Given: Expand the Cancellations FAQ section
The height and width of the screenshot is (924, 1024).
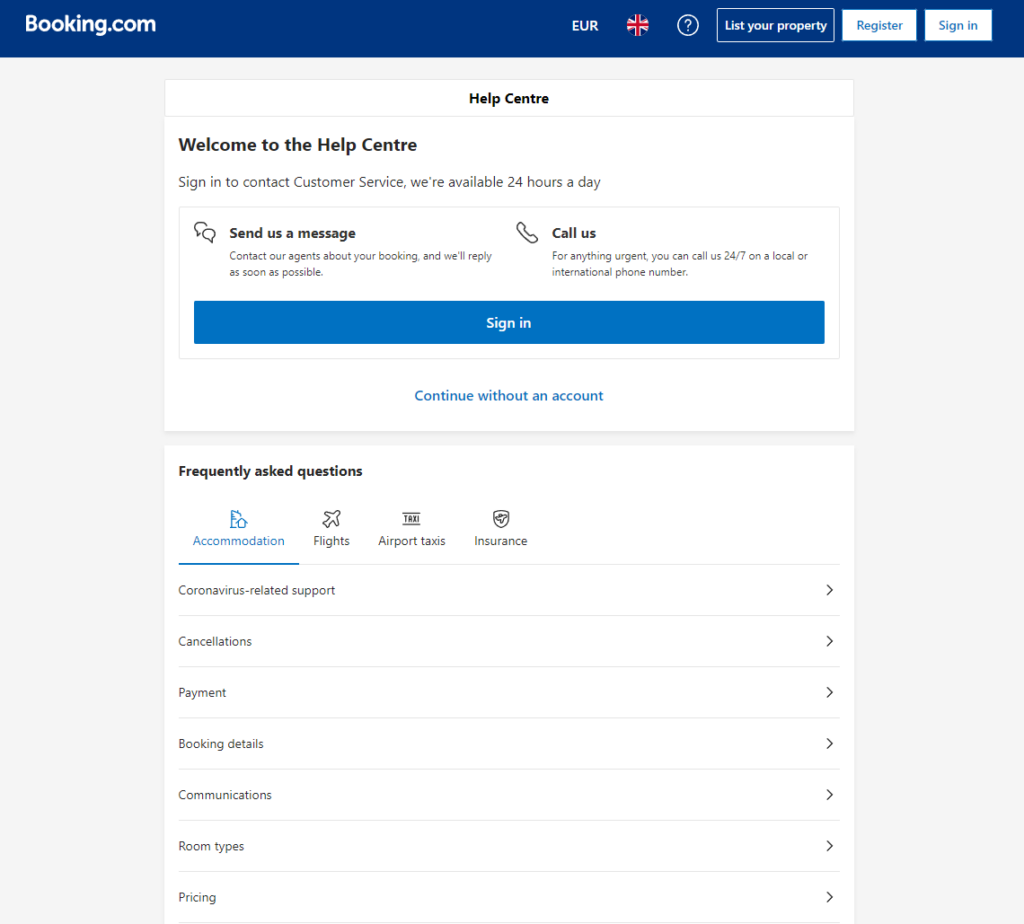Looking at the screenshot, I should pyautogui.click(x=508, y=641).
